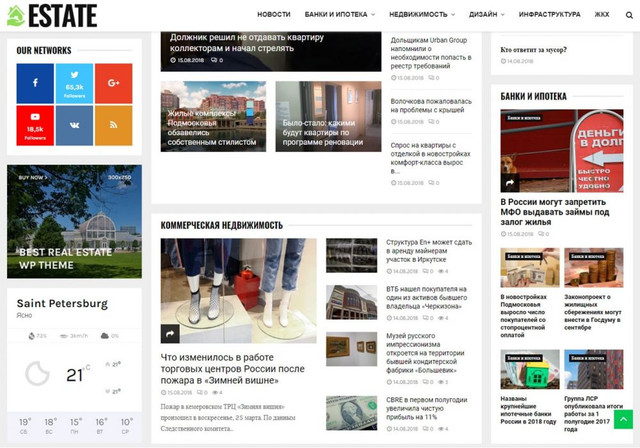Viewport: 640px width, 448px height.
Task: Click the Google Plus network tile
Action: tap(113, 82)
